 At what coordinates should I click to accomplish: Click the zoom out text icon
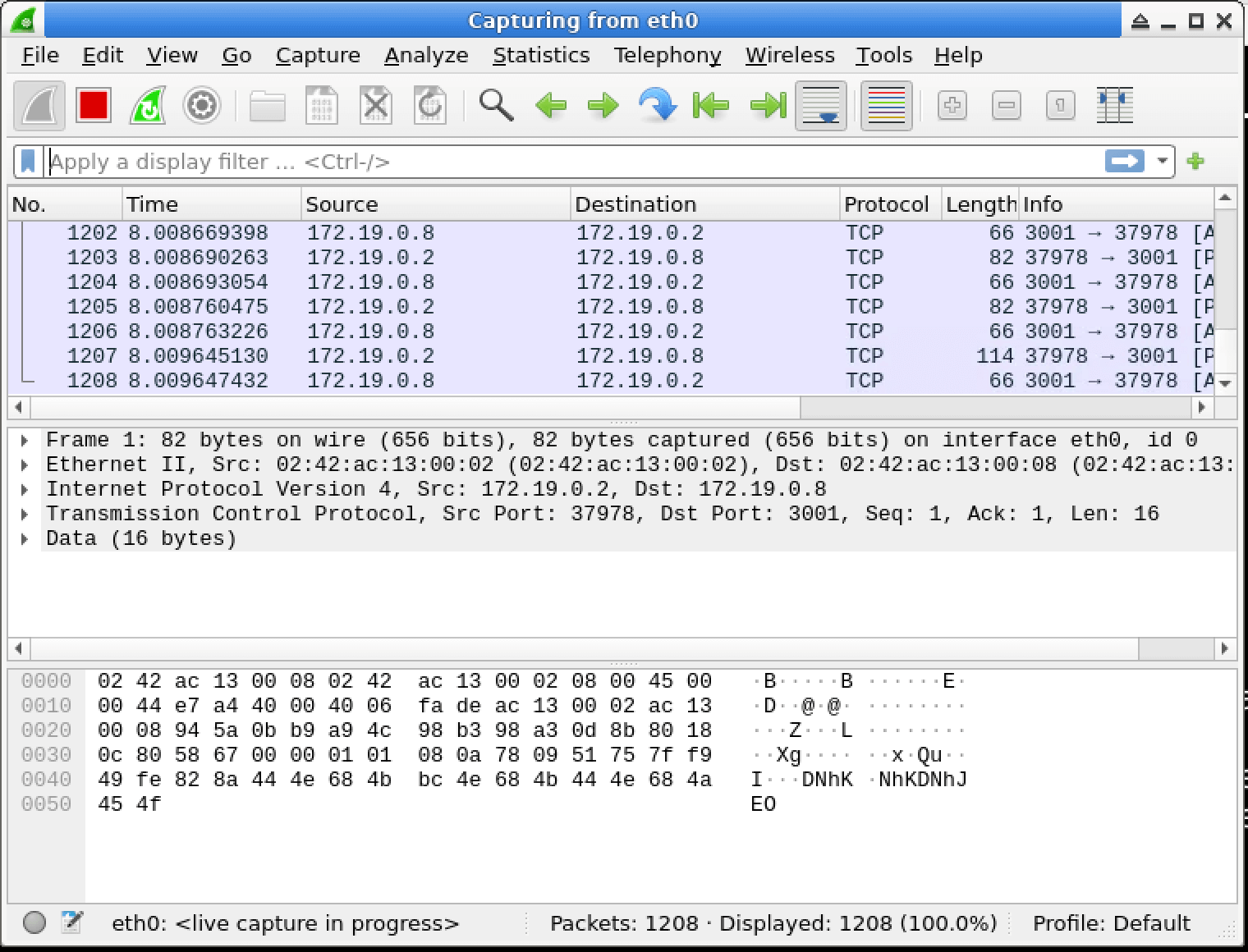click(x=1007, y=106)
